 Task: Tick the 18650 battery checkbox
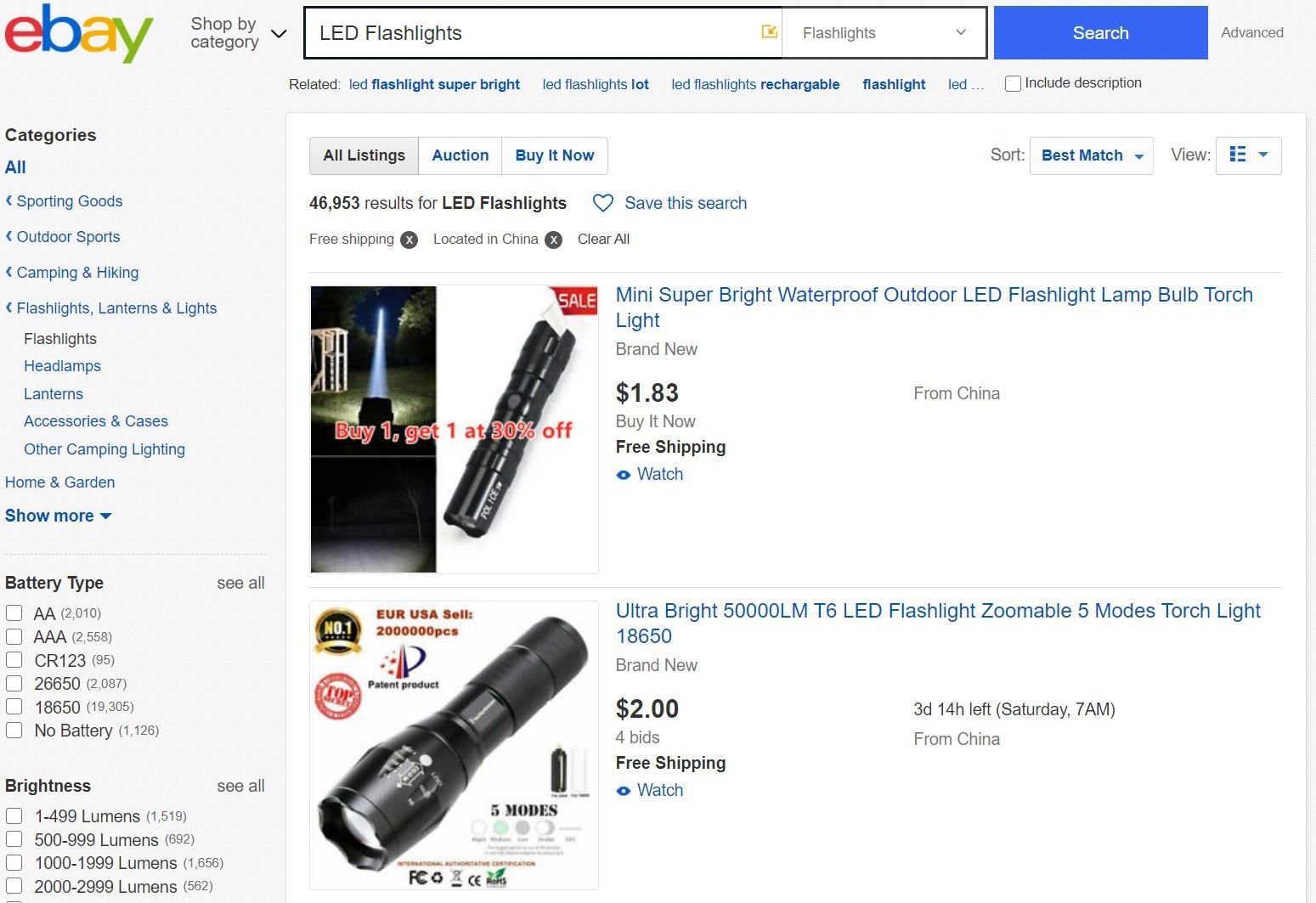pos(14,707)
